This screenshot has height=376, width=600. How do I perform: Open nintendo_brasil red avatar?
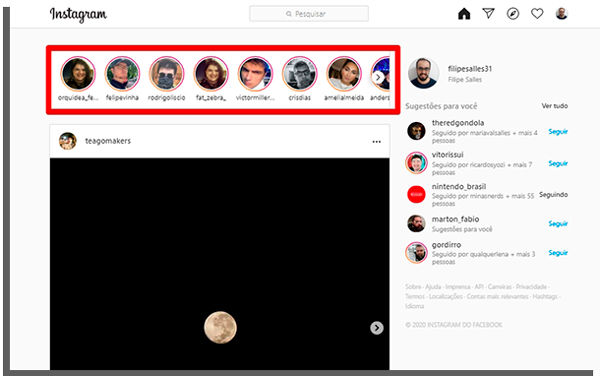(416, 194)
